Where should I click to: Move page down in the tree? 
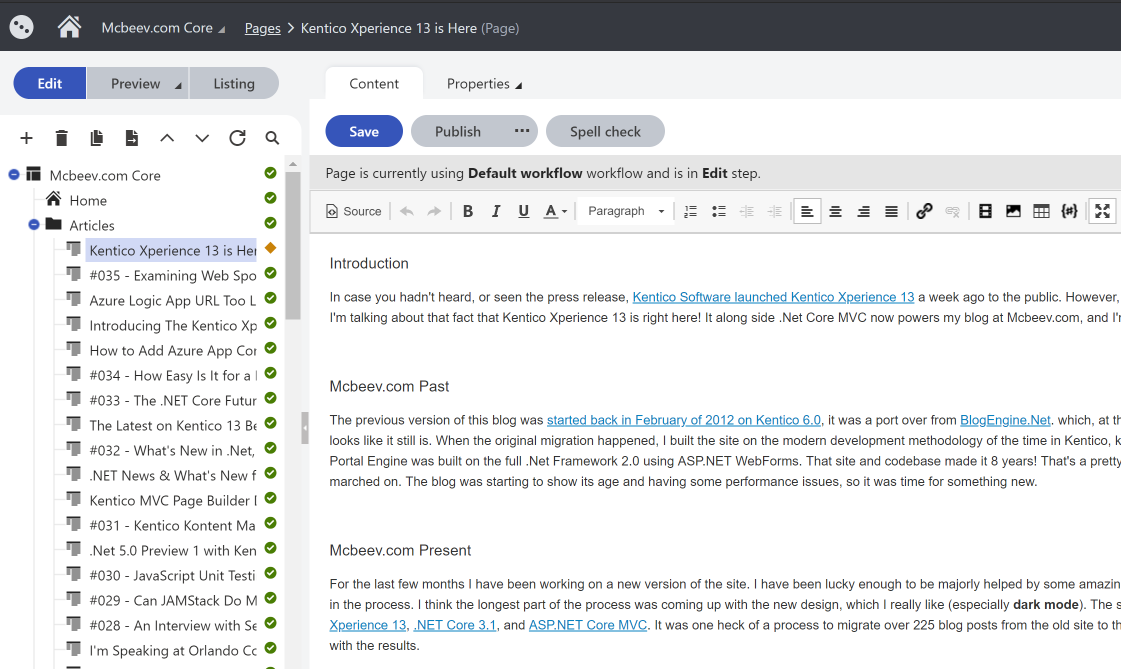pos(202,138)
